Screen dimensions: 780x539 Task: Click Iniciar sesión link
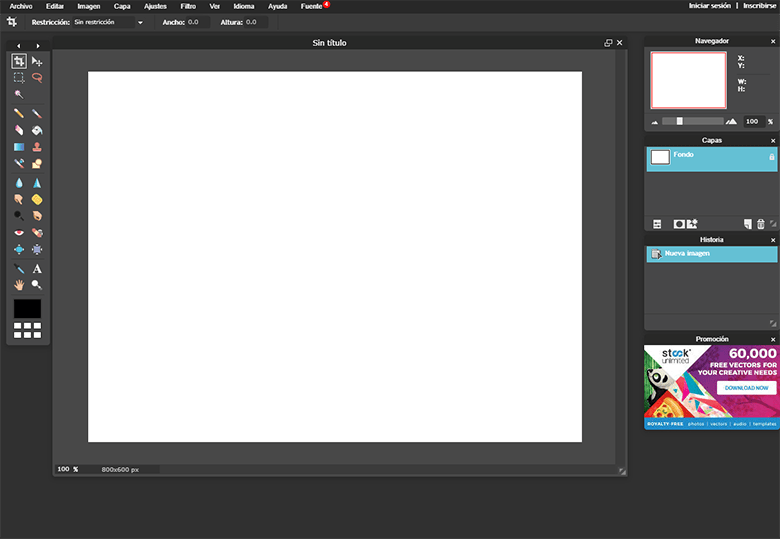click(x=710, y=6)
